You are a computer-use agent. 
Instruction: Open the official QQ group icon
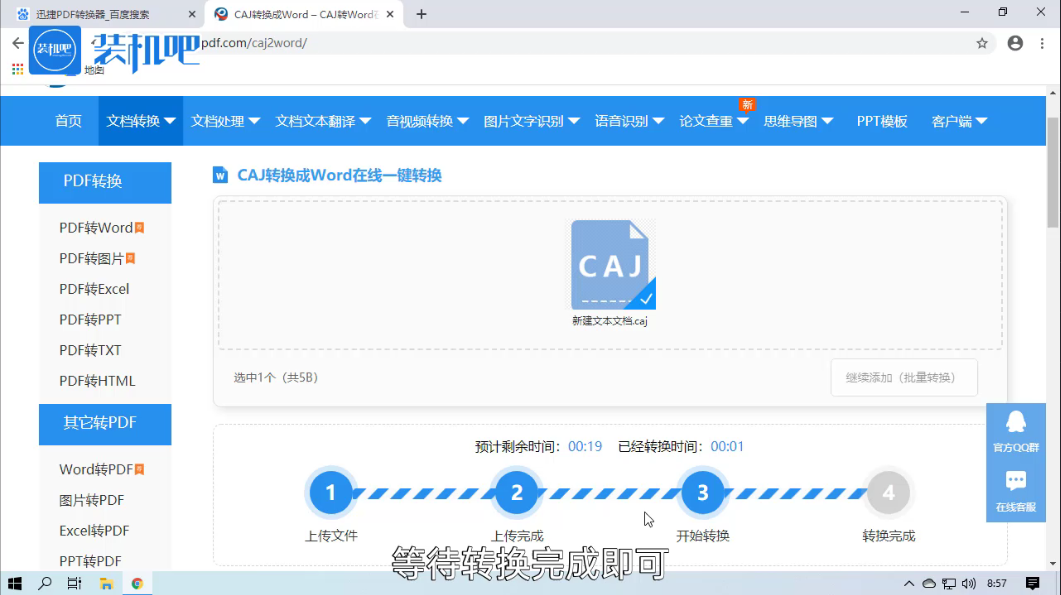[x=1016, y=432]
